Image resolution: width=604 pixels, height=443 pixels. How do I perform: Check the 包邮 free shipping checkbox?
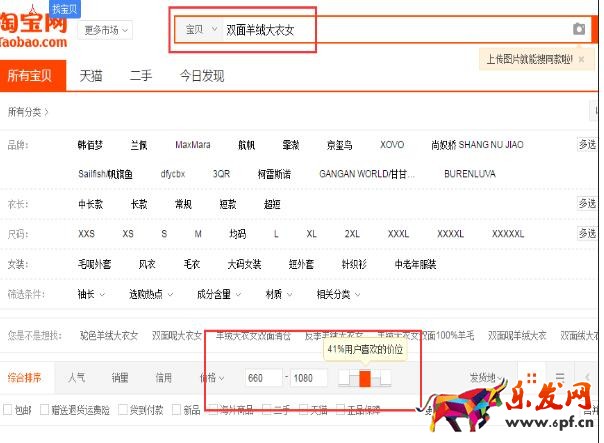(9, 410)
